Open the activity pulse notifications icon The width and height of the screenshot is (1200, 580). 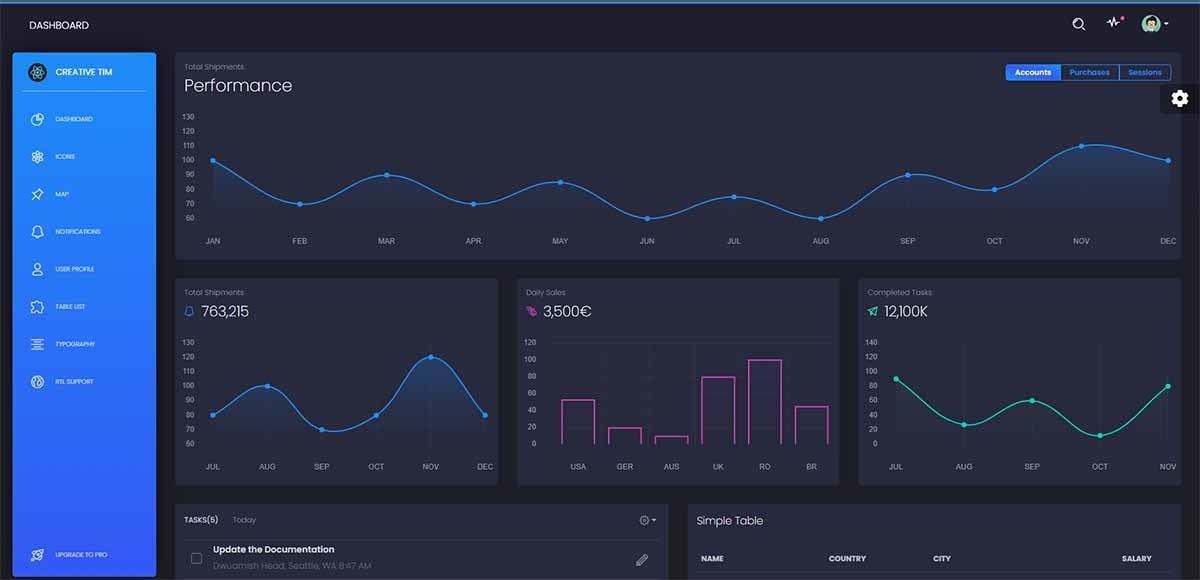(x=1114, y=23)
